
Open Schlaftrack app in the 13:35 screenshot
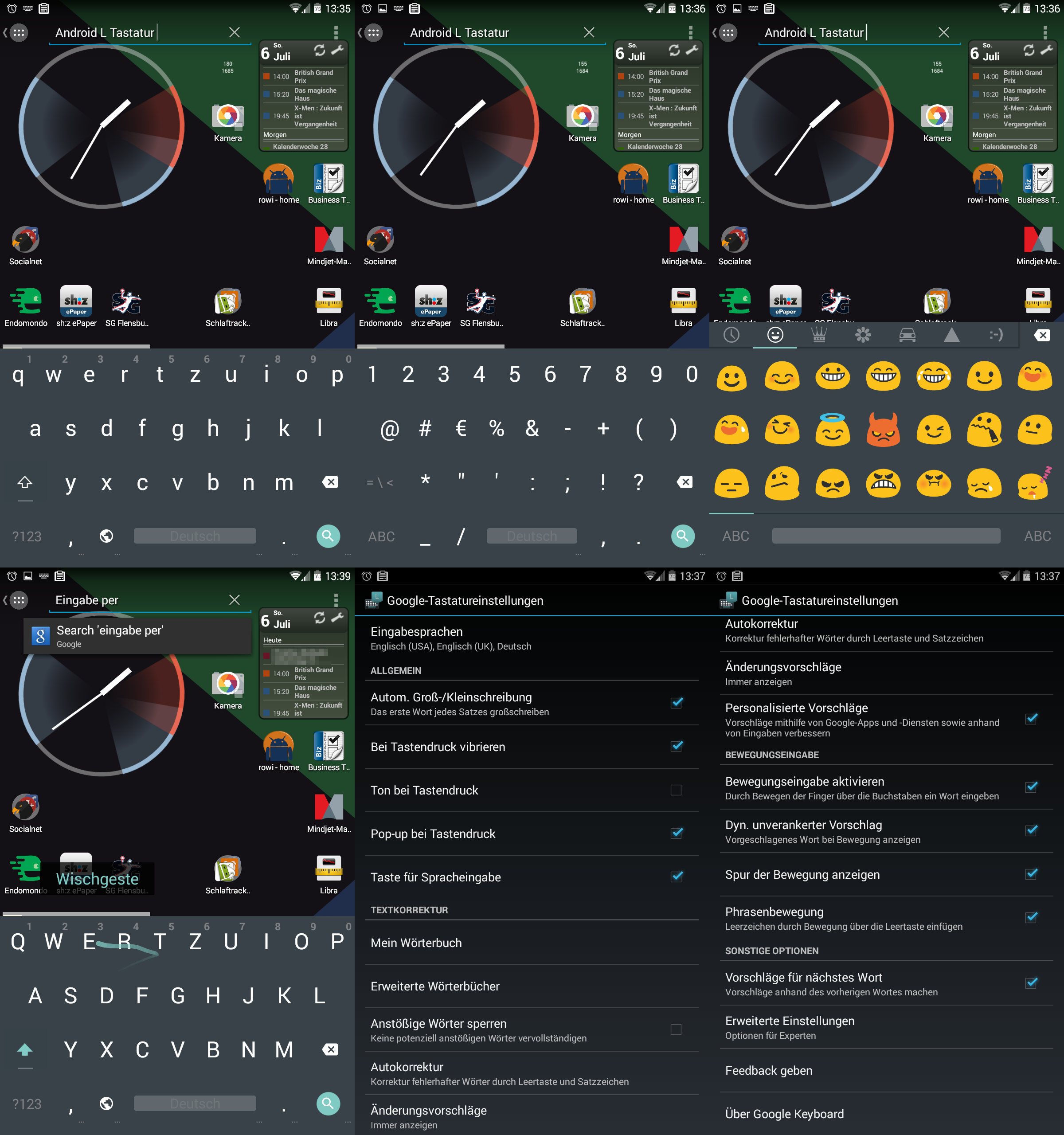(228, 307)
